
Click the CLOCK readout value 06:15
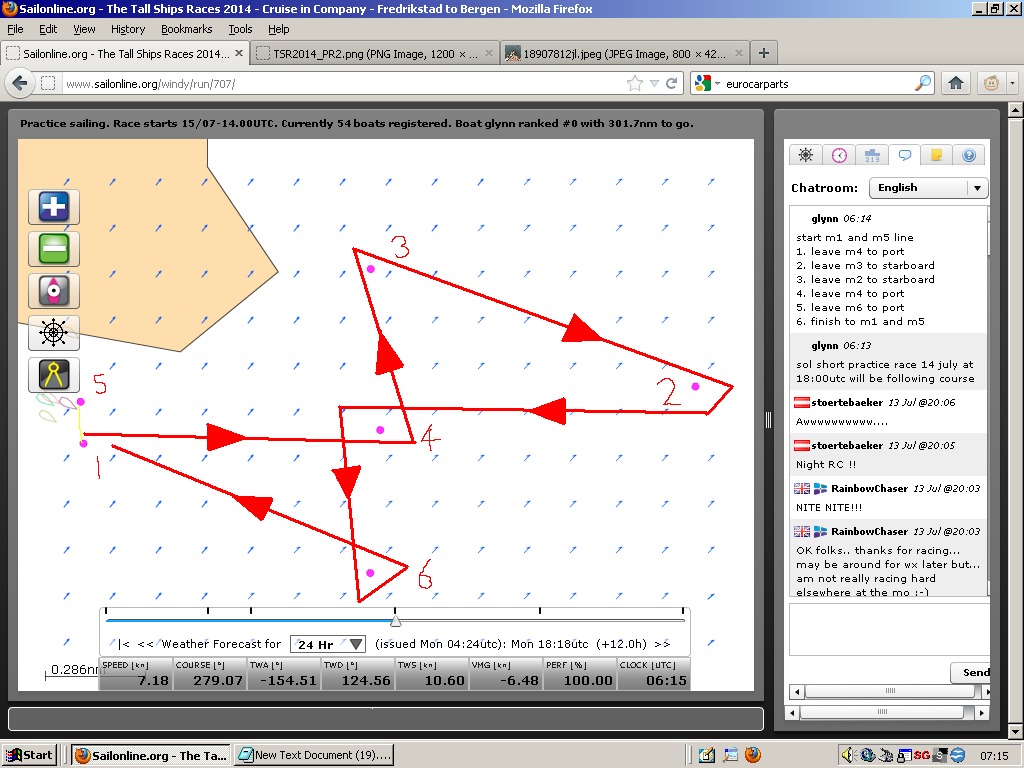pyautogui.click(x=667, y=680)
